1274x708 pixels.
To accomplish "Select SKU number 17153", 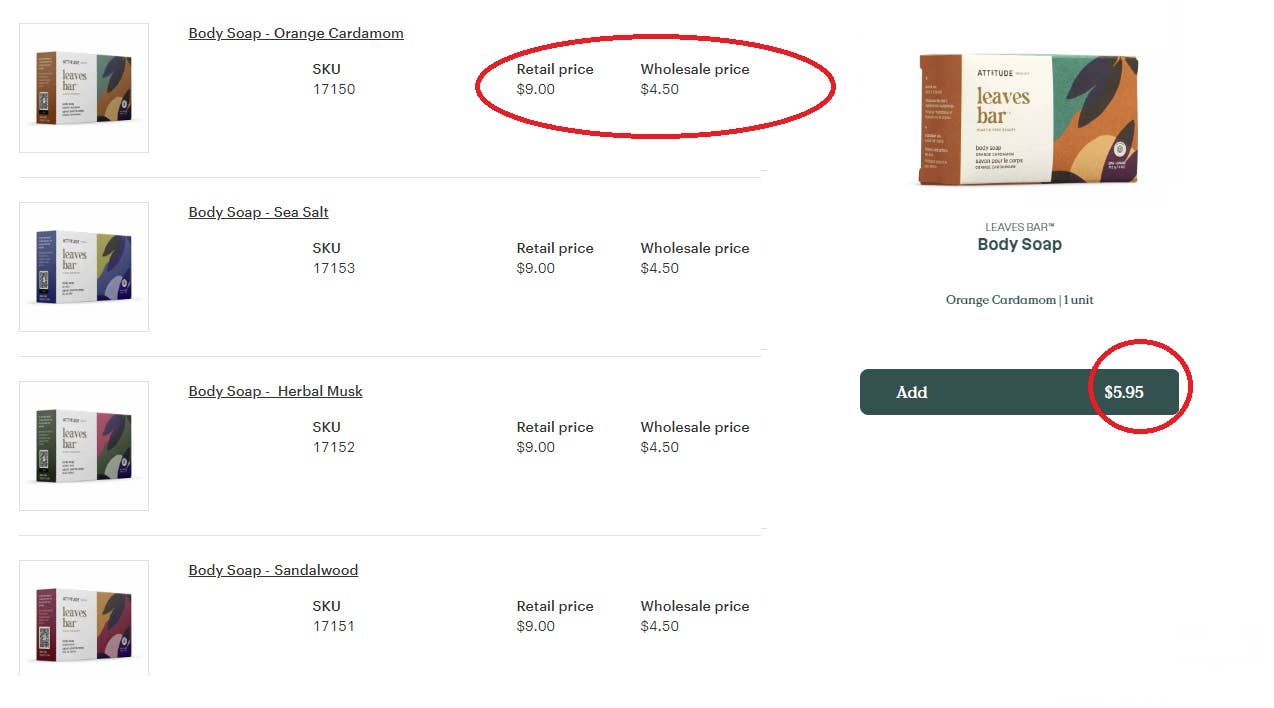I will [334, 268].
